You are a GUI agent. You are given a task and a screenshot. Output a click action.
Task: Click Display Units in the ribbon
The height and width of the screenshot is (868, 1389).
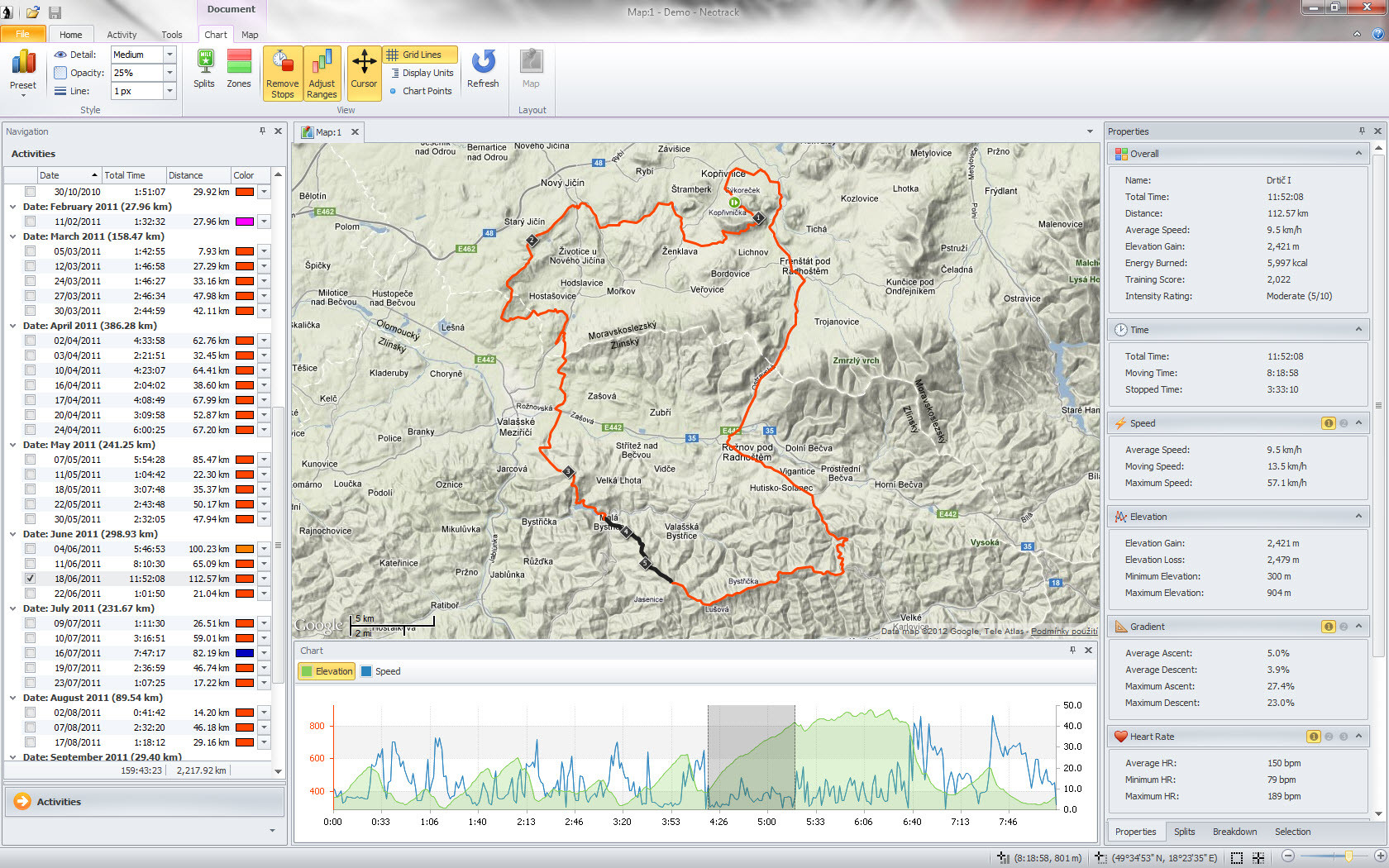pyautogui.click(x=422, y=73)
